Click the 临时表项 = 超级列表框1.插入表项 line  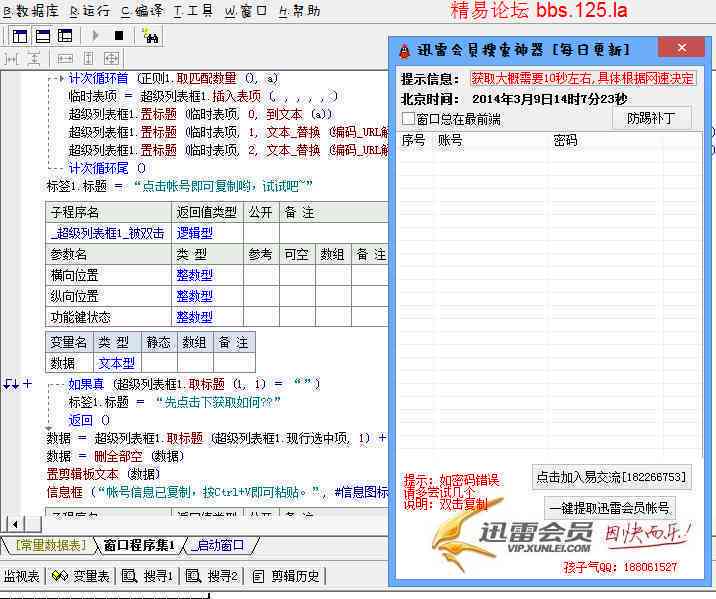coord(203,96)
